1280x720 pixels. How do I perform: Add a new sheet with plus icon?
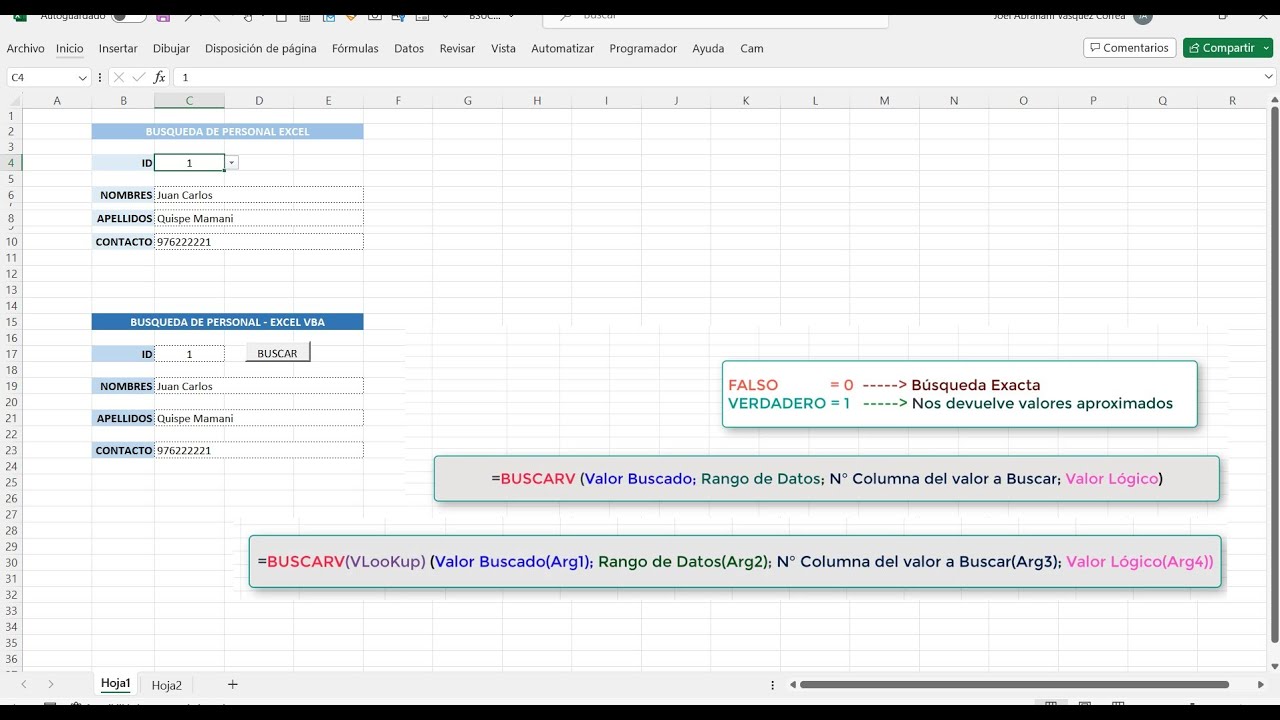[233, 684]
